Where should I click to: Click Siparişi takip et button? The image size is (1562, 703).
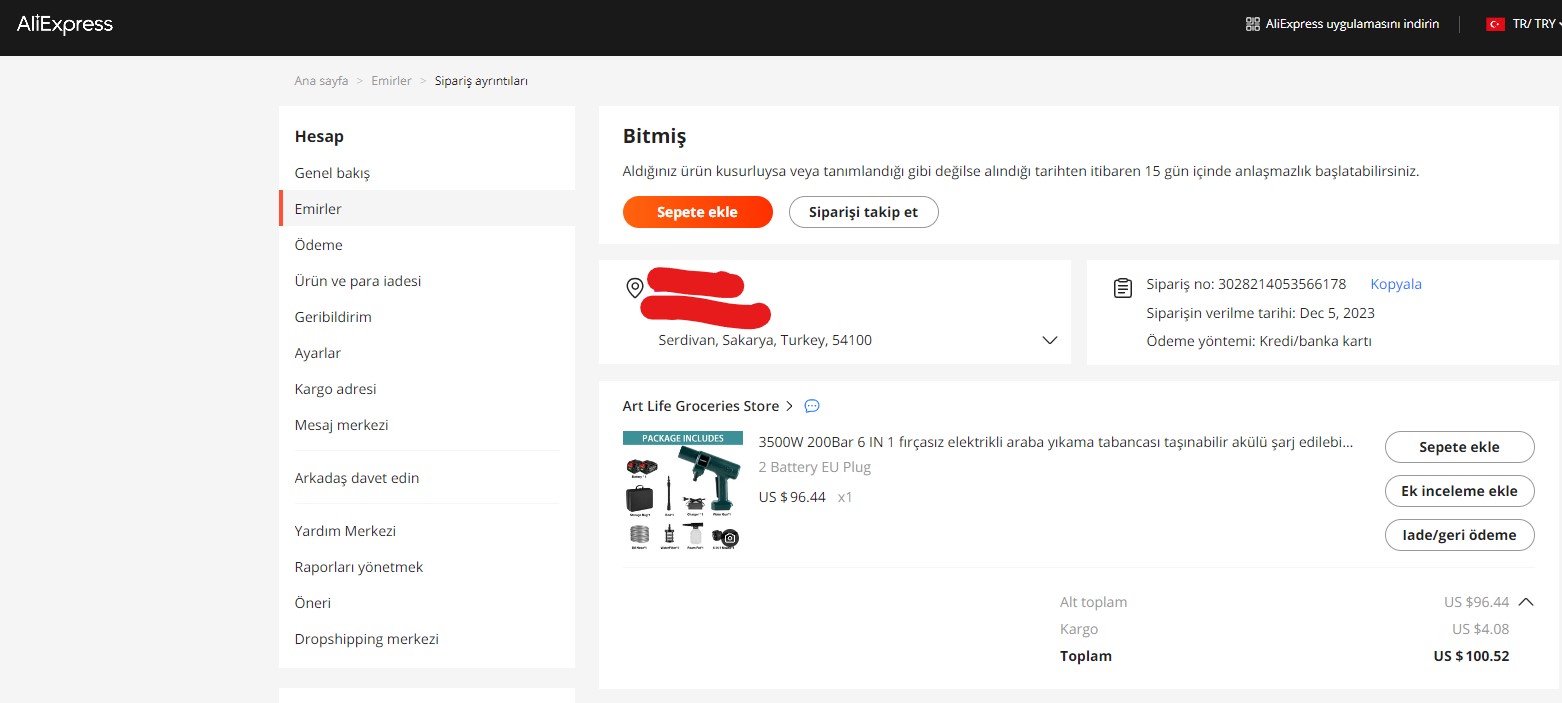tap(863, 212)
